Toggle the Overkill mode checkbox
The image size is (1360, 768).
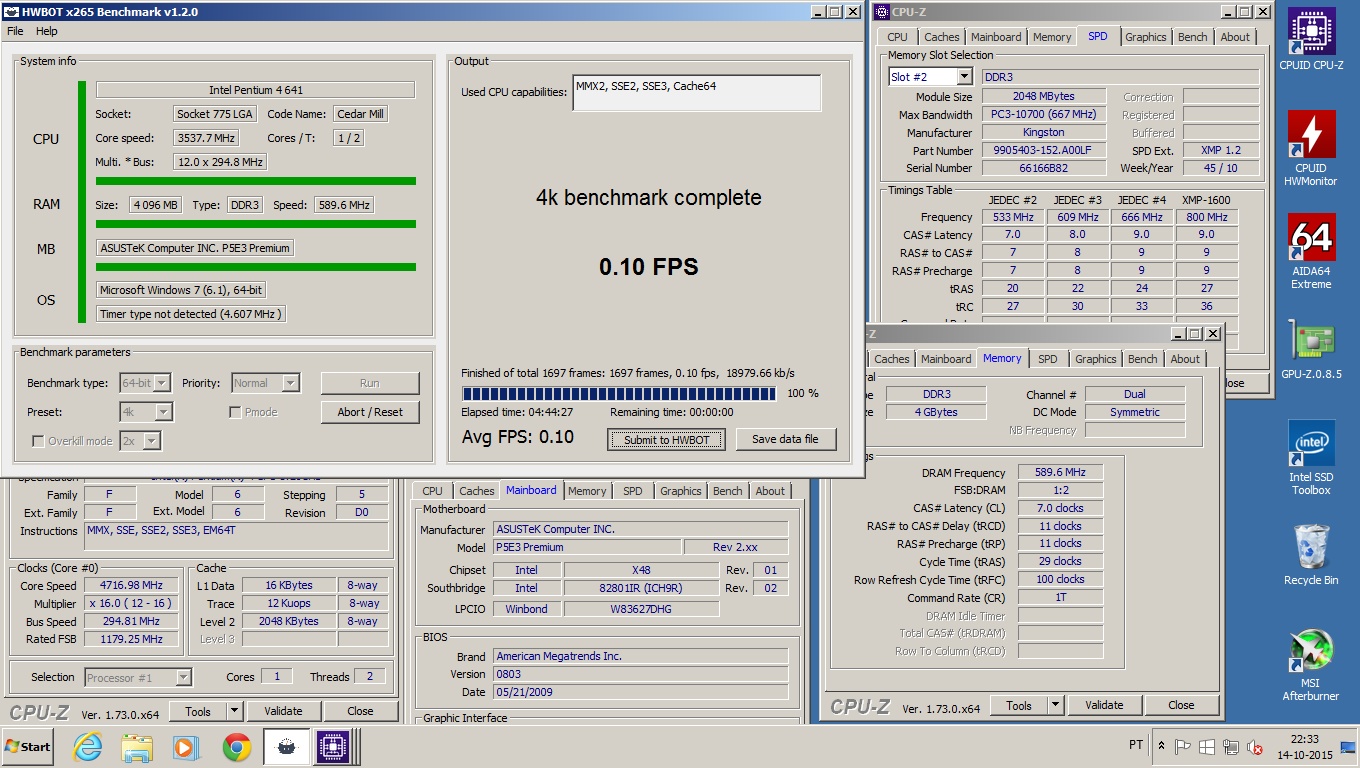point(38,441)
